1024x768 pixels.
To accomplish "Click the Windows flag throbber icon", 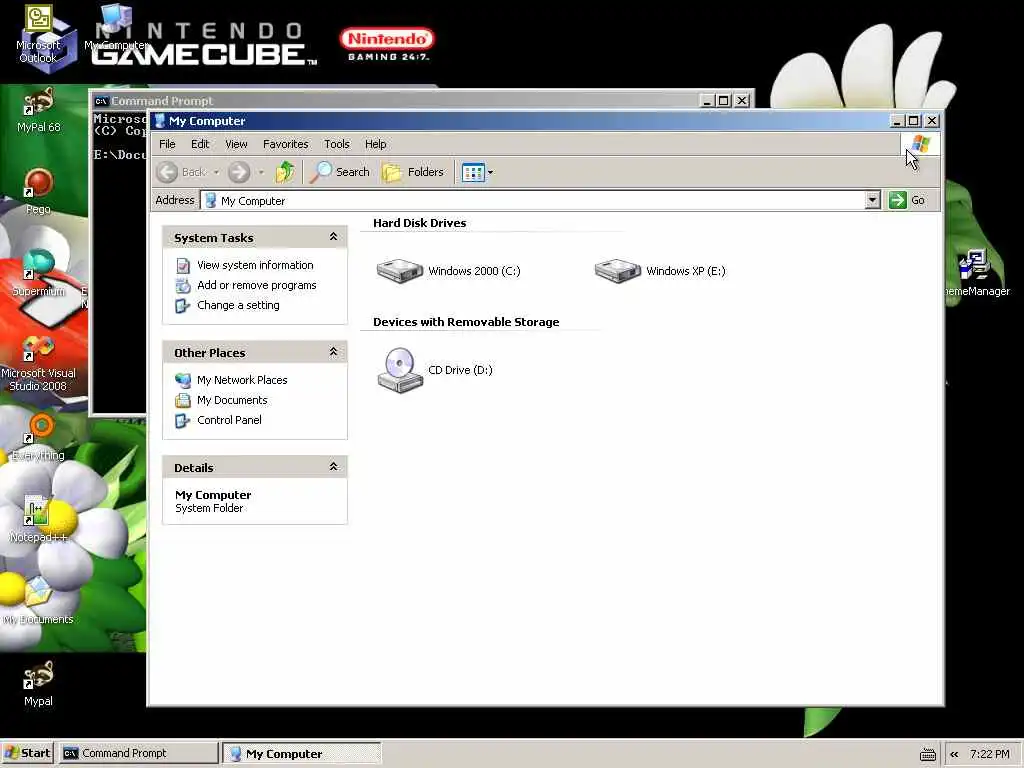I will click(x=920, y=144).
